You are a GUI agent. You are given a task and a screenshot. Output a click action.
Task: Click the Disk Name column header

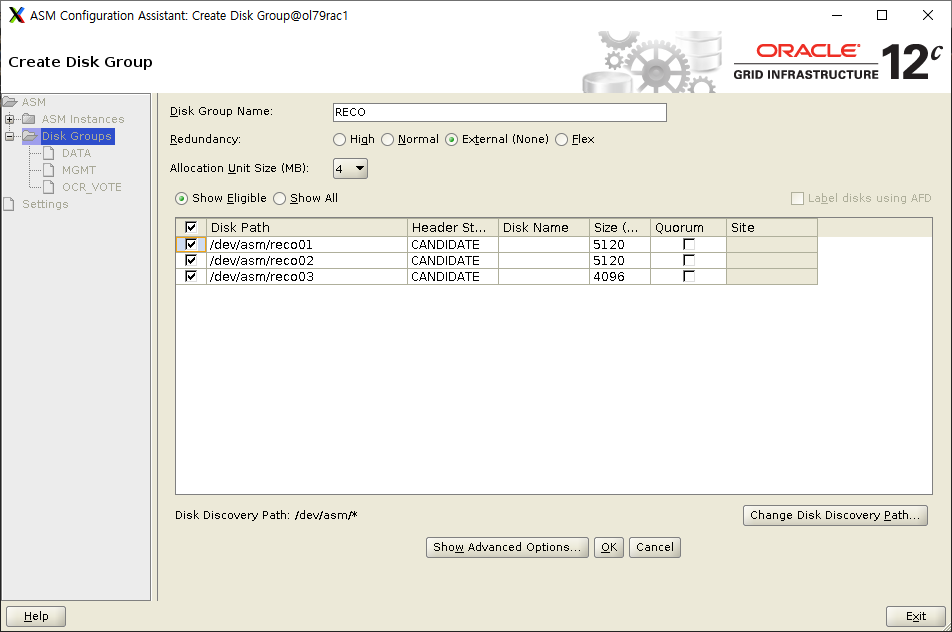(x=543, y=228)
